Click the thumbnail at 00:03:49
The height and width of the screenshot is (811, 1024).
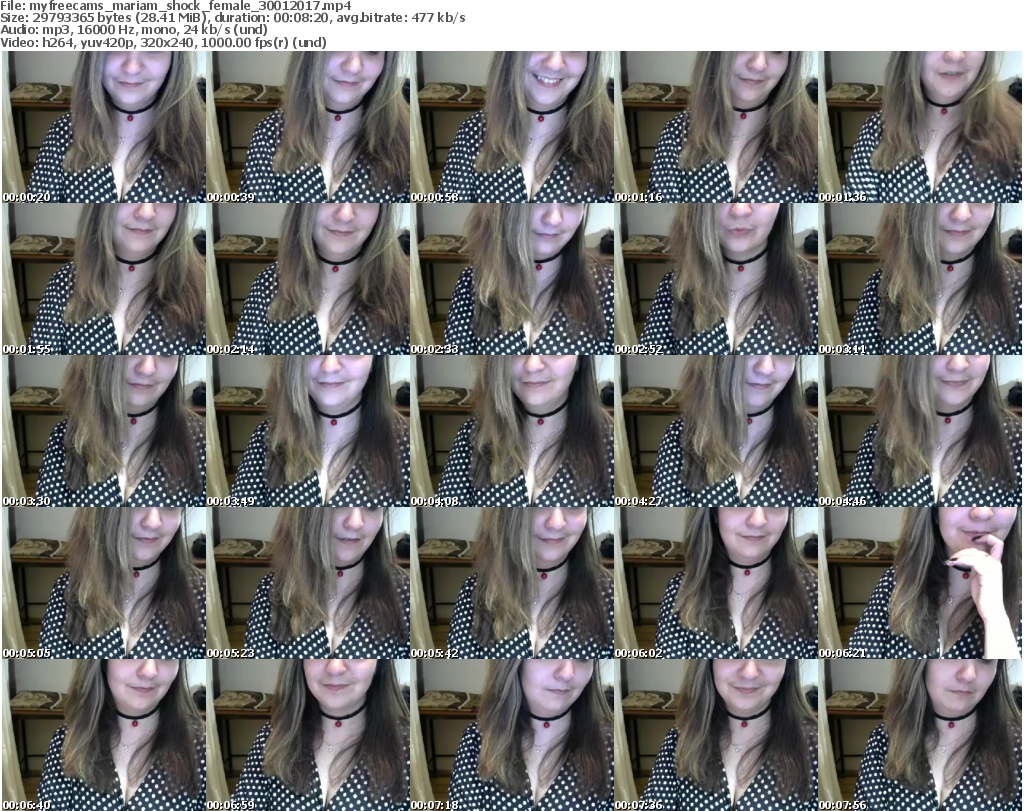pyautogui.click(x=308, y=431)
